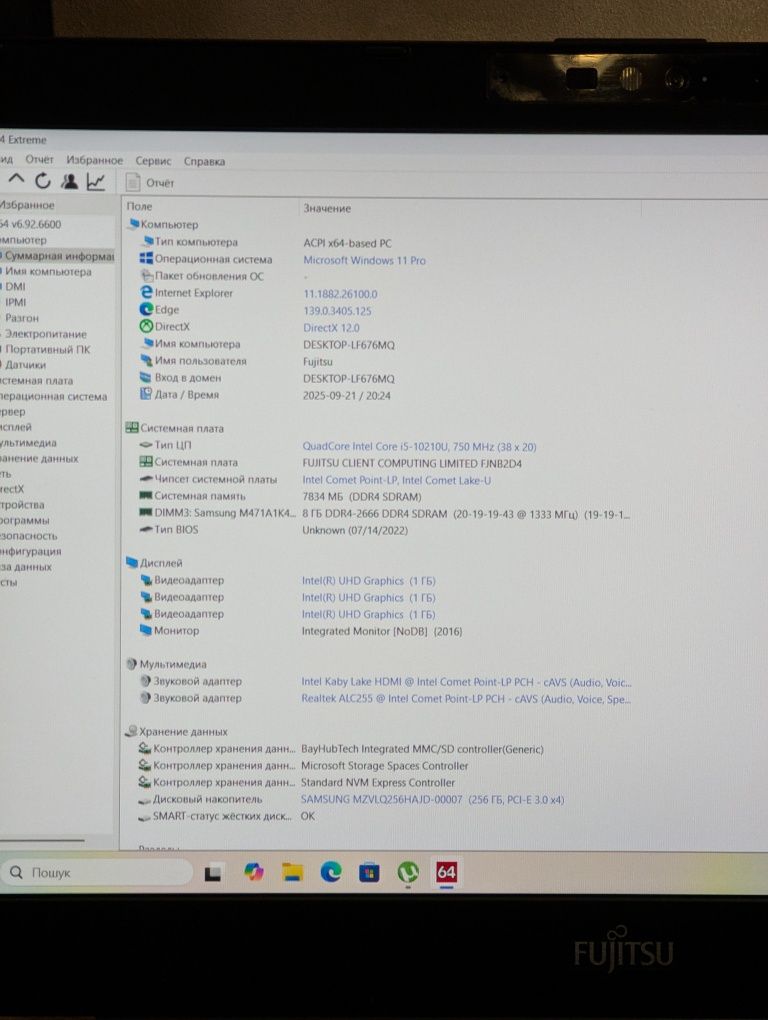This screenshot has width=768, height=1020.
Task: Click the Мультимедиа group icon
Action: (131, 664)
